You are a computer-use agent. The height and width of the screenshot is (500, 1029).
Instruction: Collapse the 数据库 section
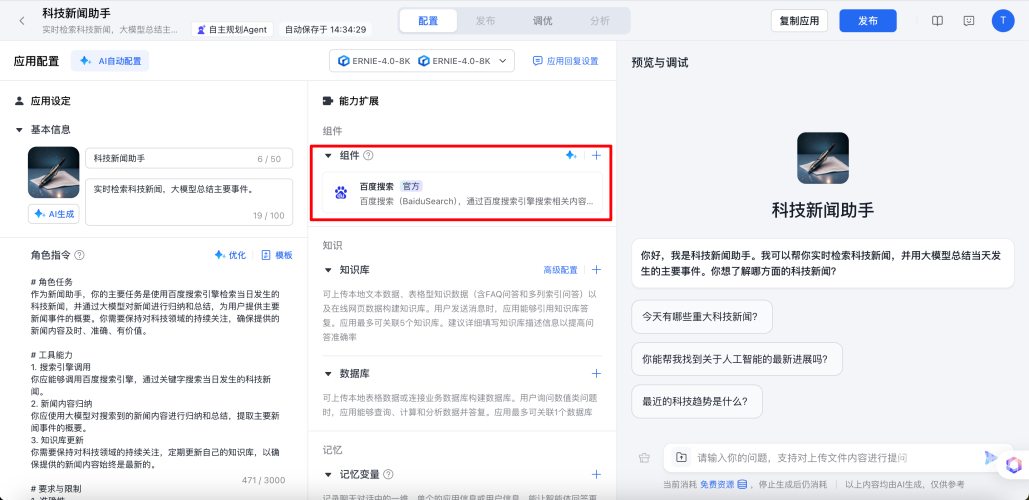[x=328, y=373]
